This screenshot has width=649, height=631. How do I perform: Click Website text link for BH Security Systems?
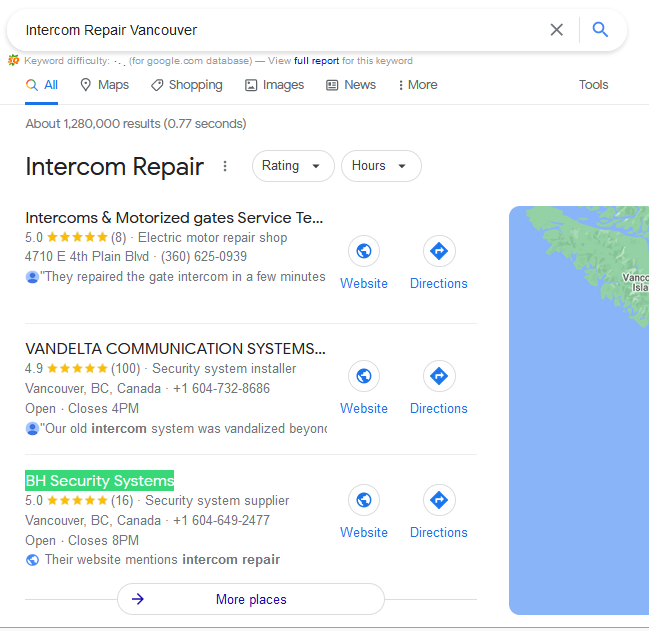tap(364, 533)
